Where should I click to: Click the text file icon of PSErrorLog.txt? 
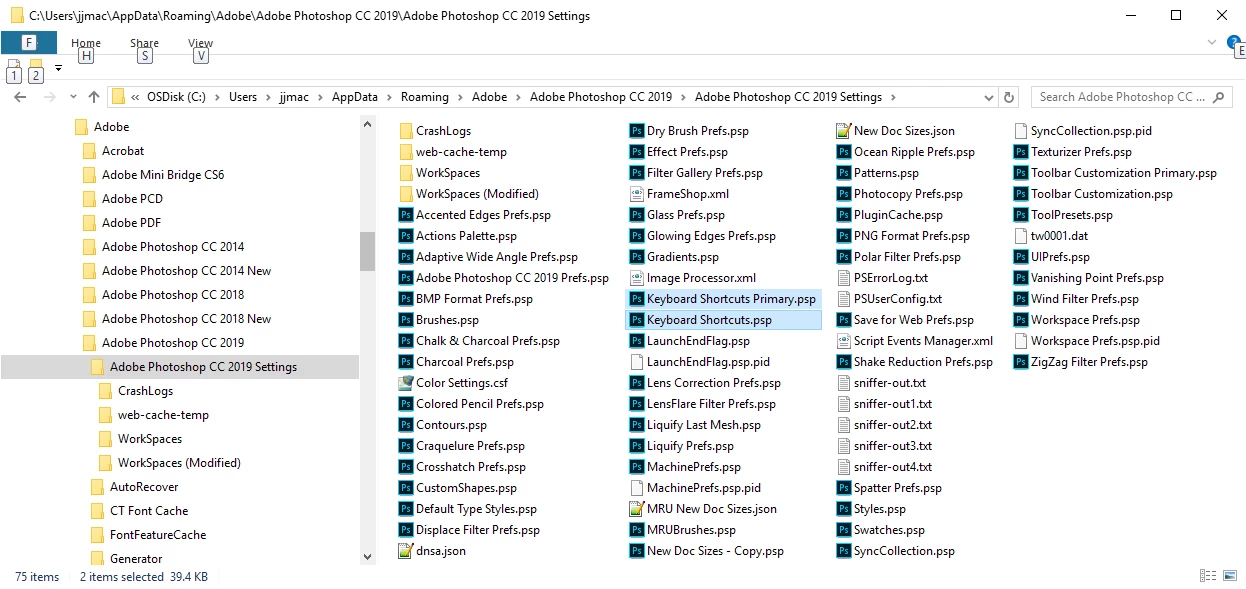tap(844, 278)
